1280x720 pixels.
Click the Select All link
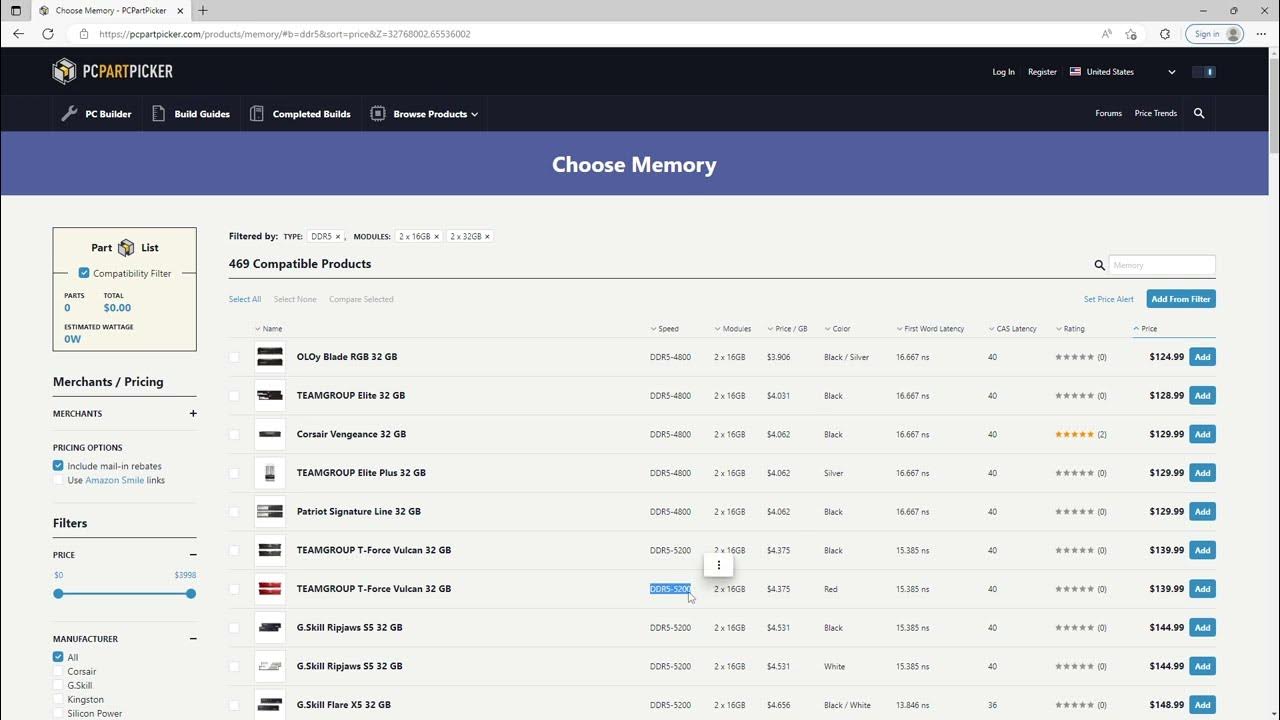tap(245, 299)
